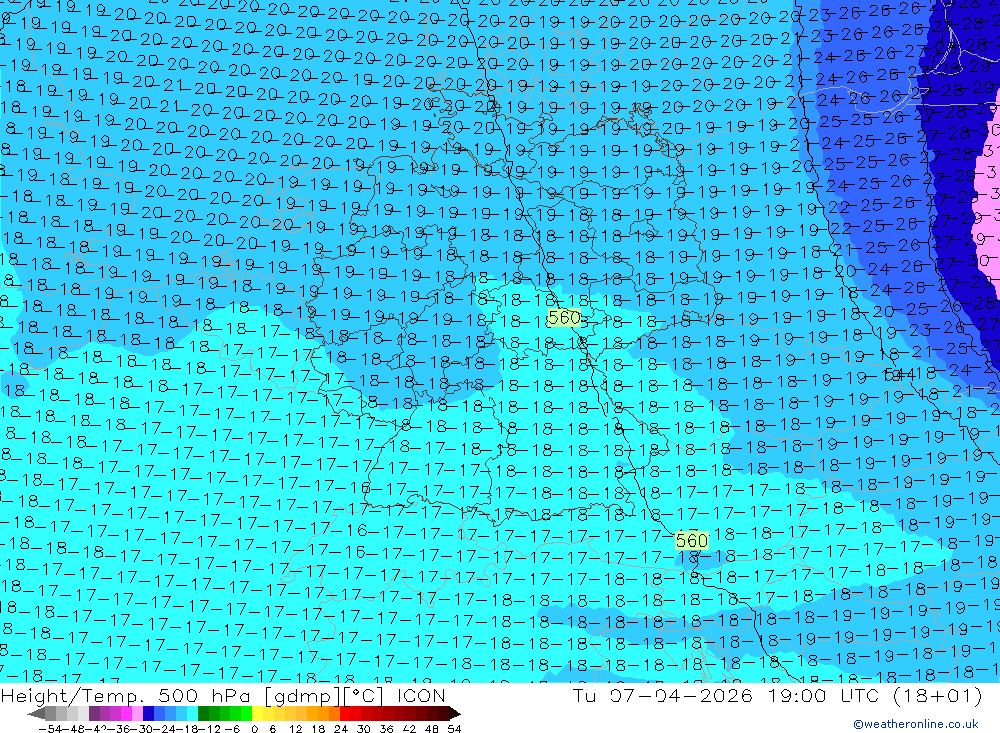The height and width of the screenshot is (733, 1000).
Task: Click the '-30' value on the legend
Action: coord(143,729)
